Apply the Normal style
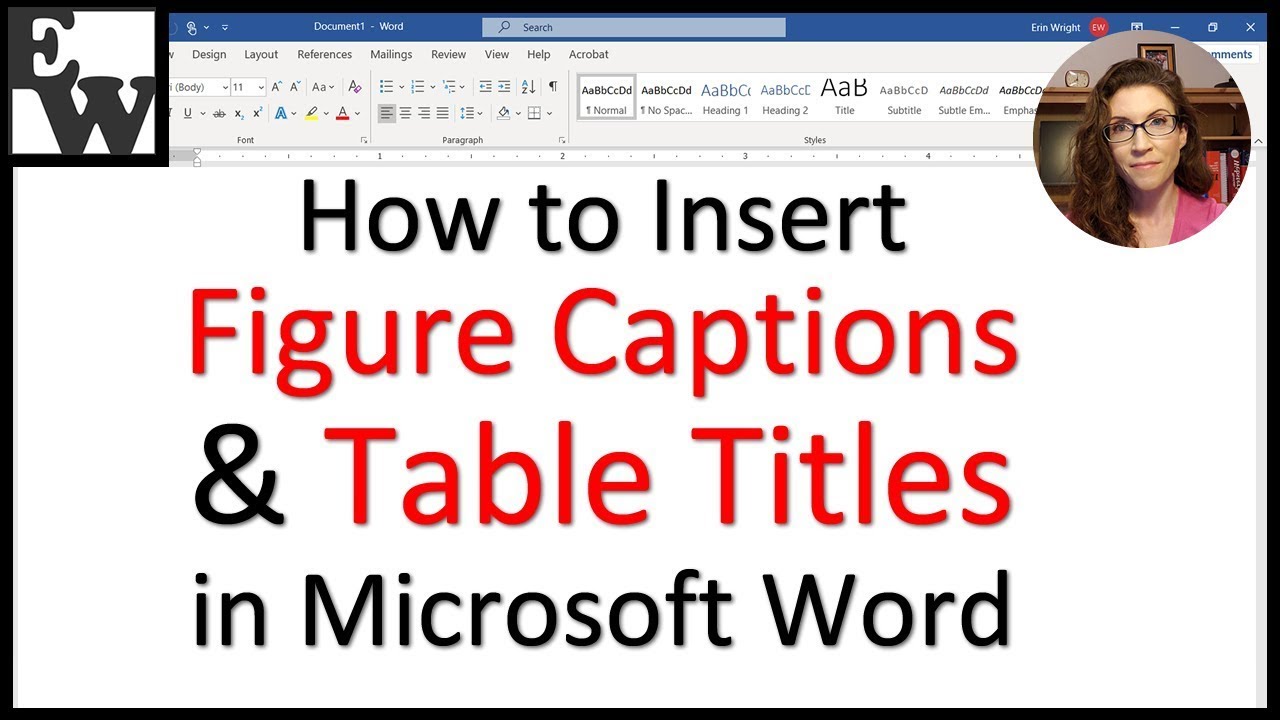This screenshot has height=720, width=1280. pyautogui.click(x=607, y=97)
